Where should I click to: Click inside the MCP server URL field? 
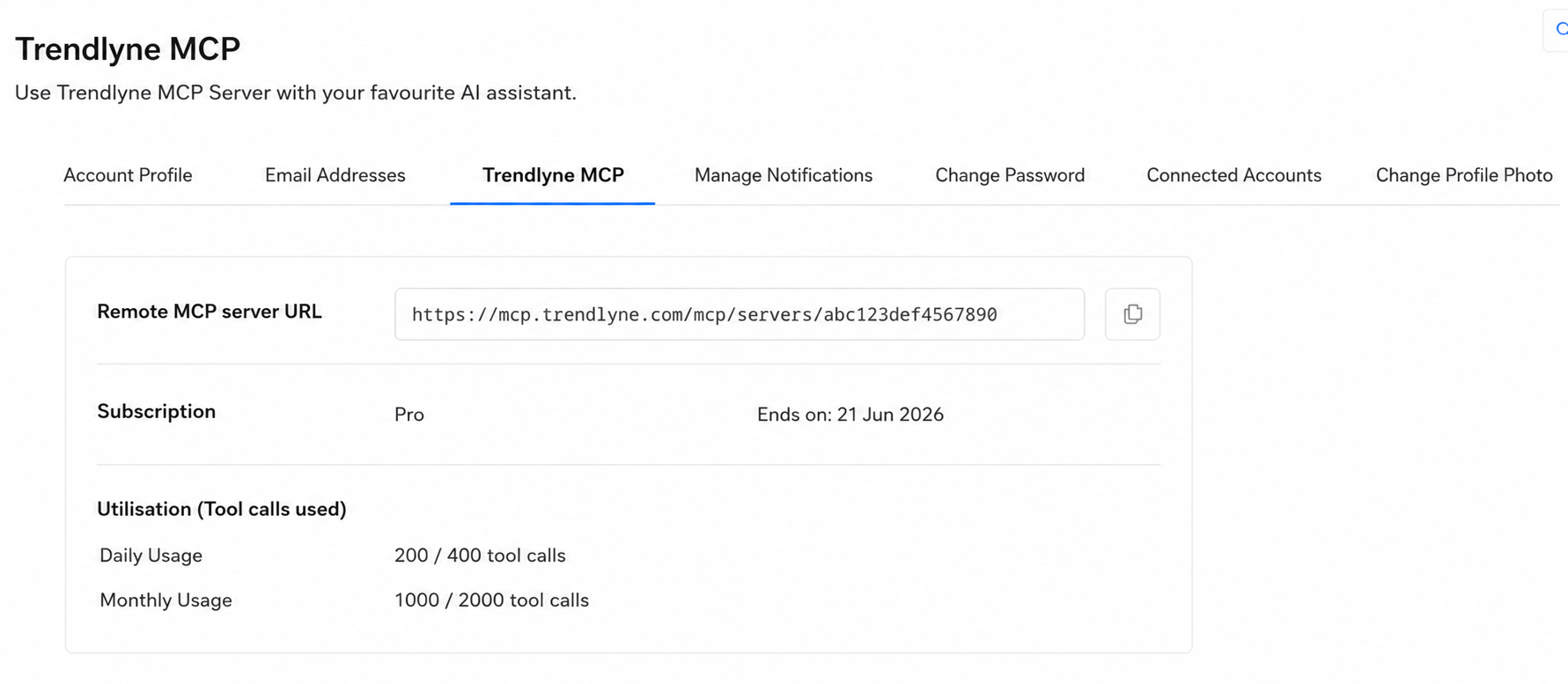click(740, 314)
